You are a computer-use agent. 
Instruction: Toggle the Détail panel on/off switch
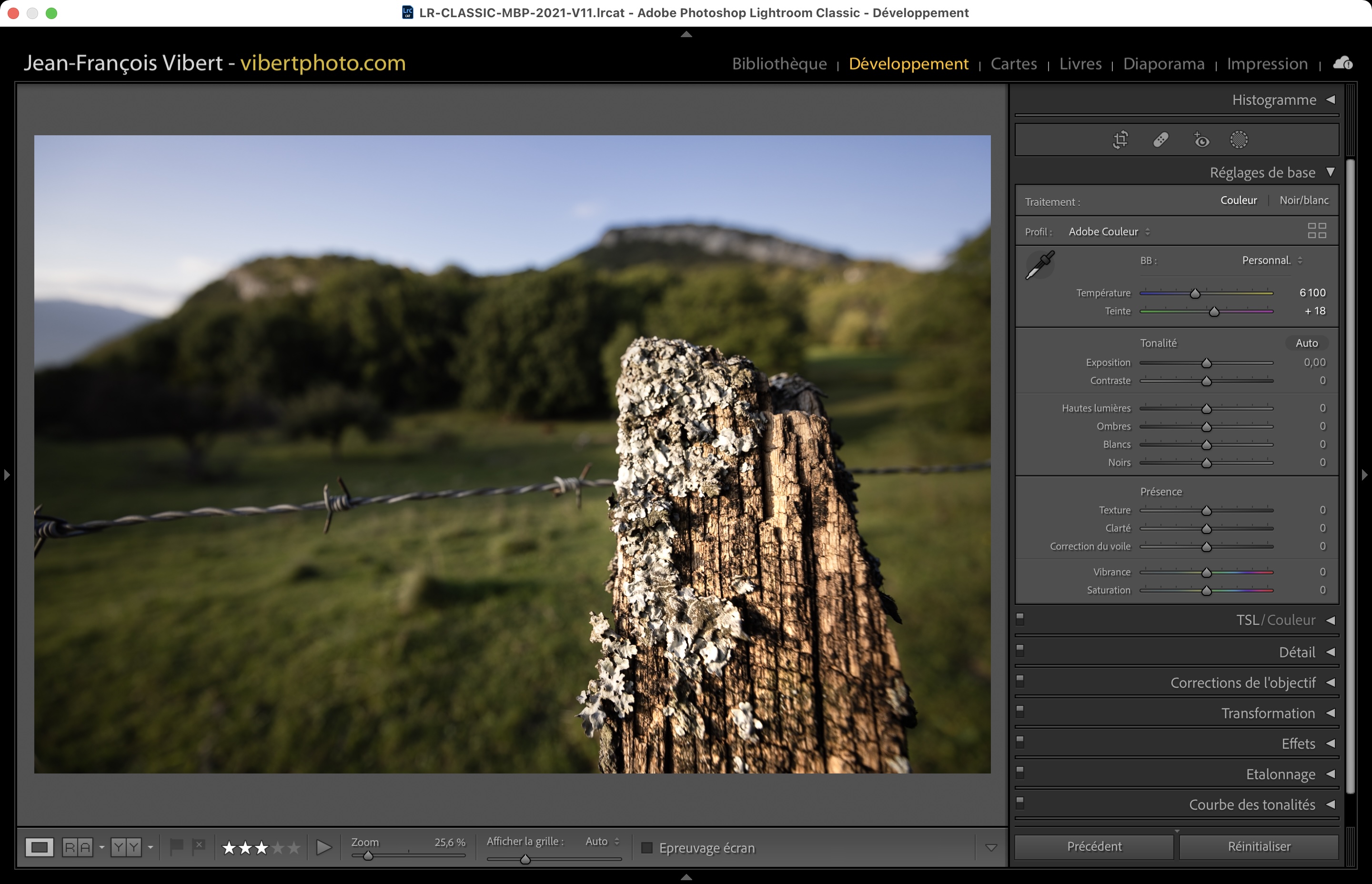1020,650
